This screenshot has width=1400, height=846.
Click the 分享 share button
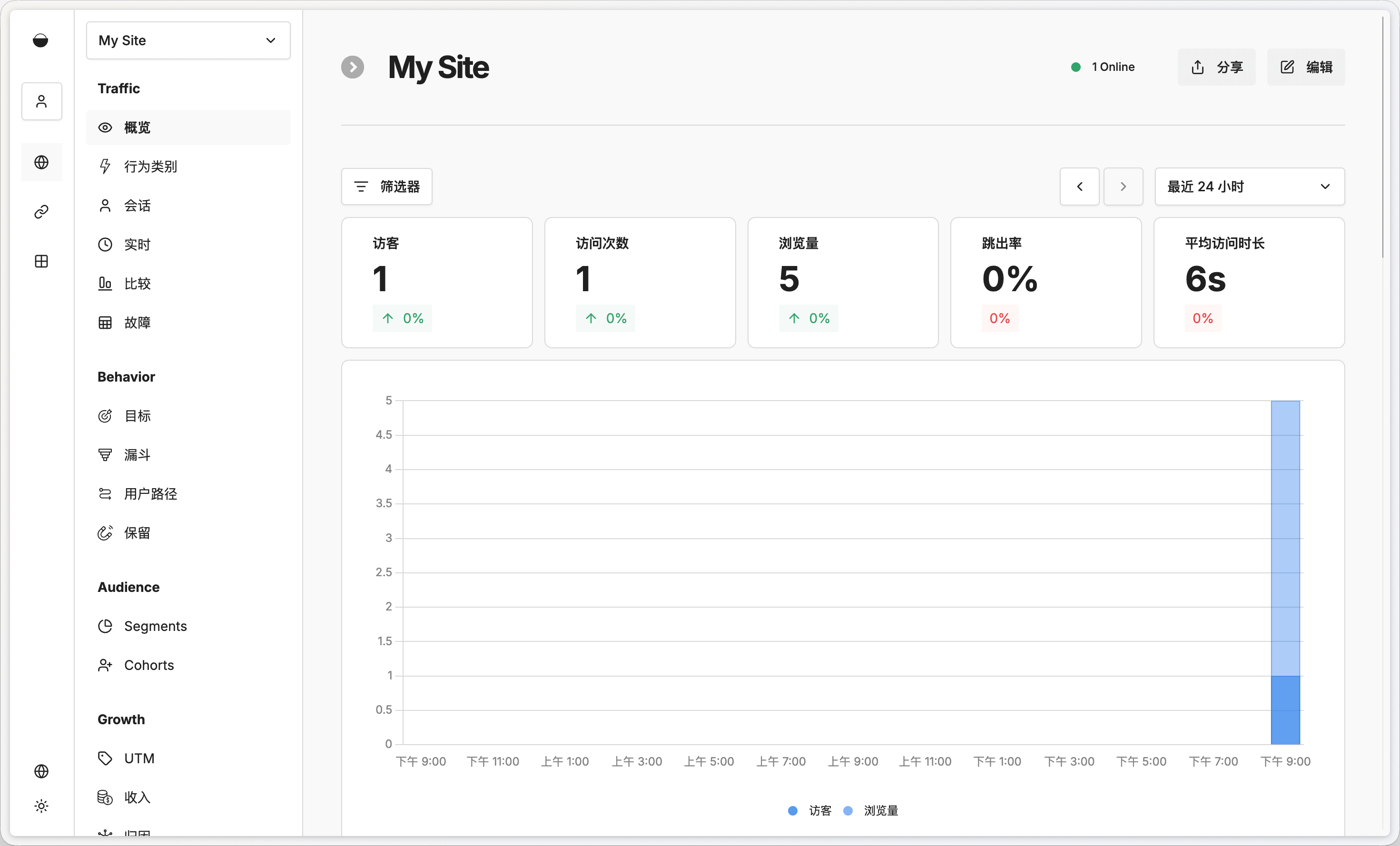click(x=1216, y=67)
